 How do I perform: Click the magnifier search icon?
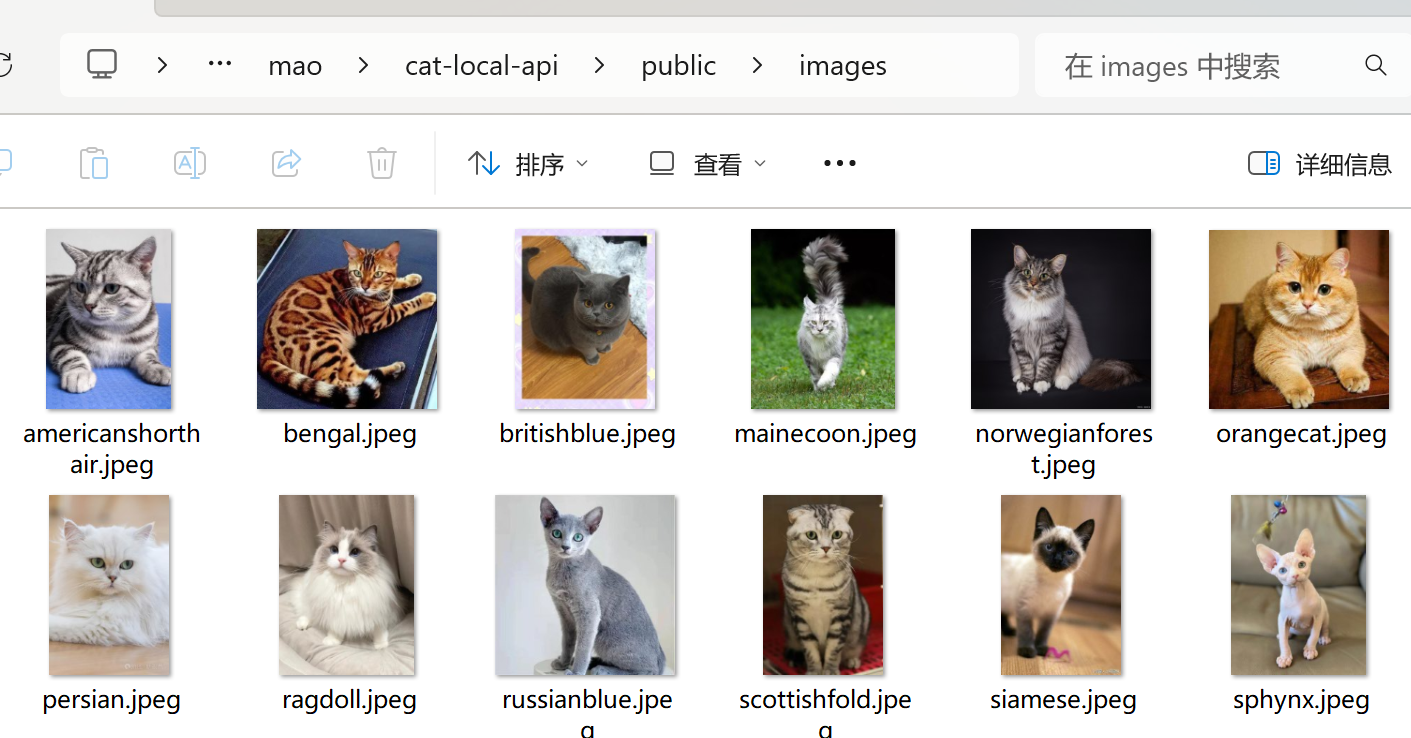[1376, 66]
